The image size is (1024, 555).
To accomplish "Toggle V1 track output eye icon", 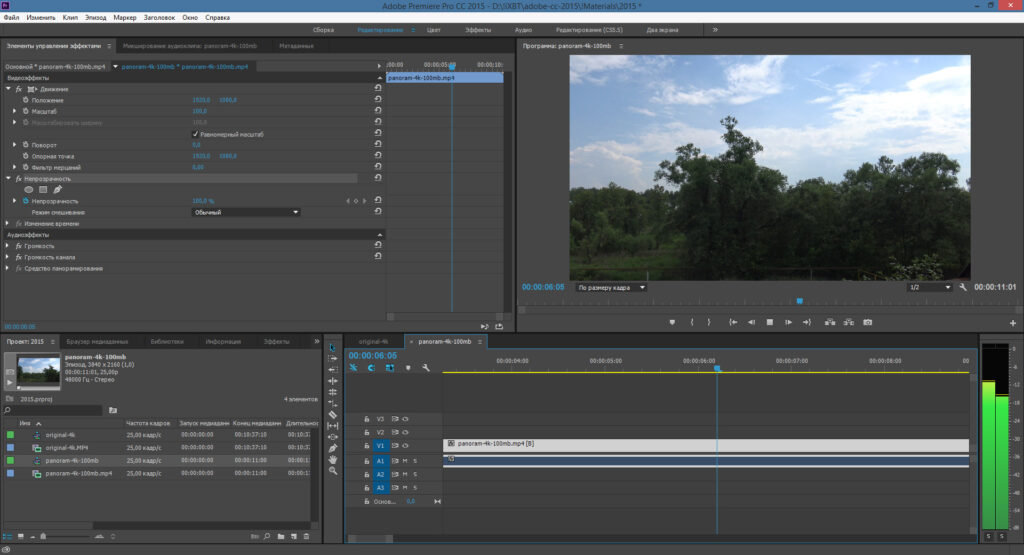I will point(405,445).
